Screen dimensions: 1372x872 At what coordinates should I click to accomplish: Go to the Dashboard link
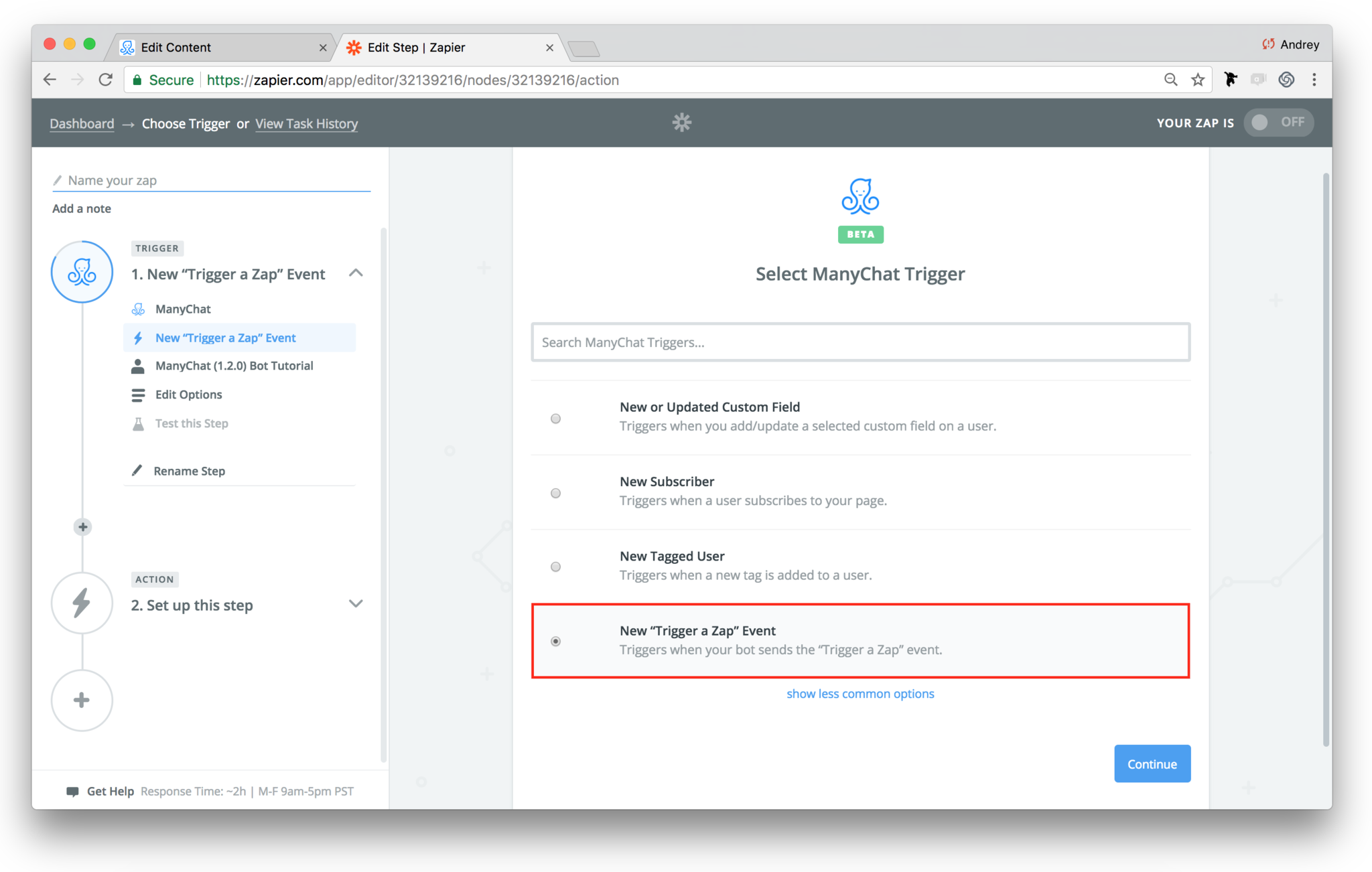click(x=82, y=123)
